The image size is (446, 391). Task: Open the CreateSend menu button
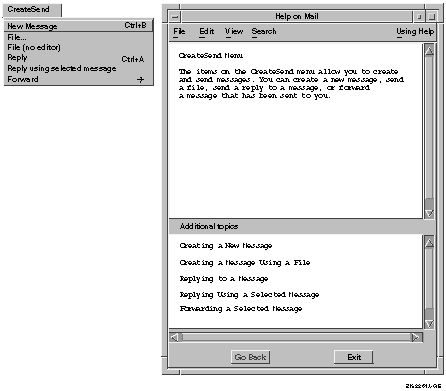point(32,10)
